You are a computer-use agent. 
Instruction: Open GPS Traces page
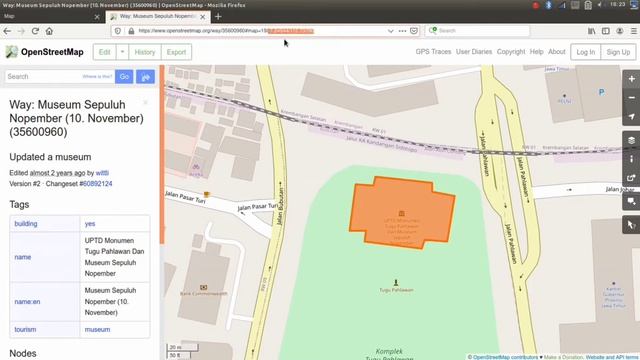pyautogui.click(x=433, y=52)
